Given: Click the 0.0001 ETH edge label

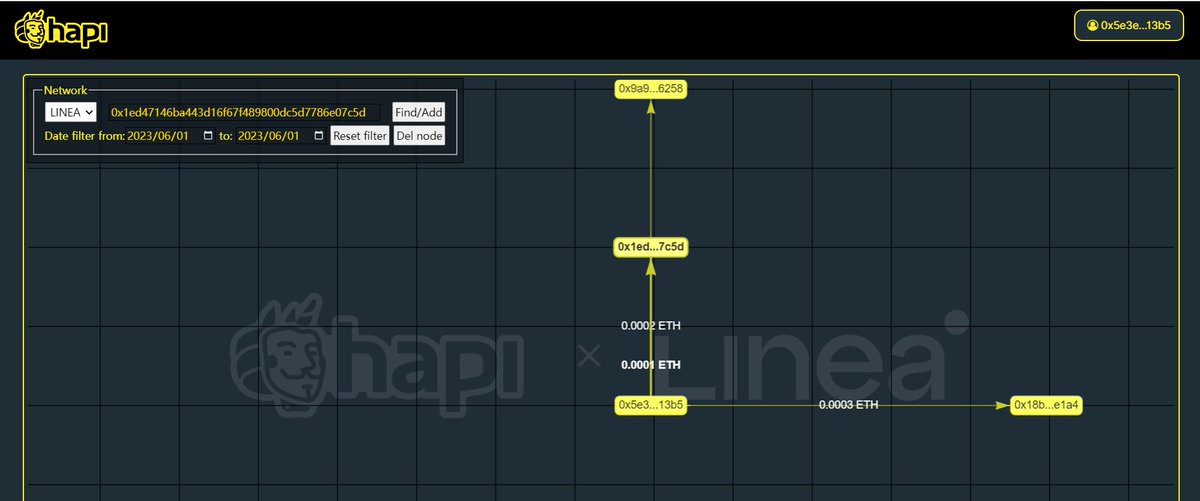Looking at the screenshot, I should point(651,365).
